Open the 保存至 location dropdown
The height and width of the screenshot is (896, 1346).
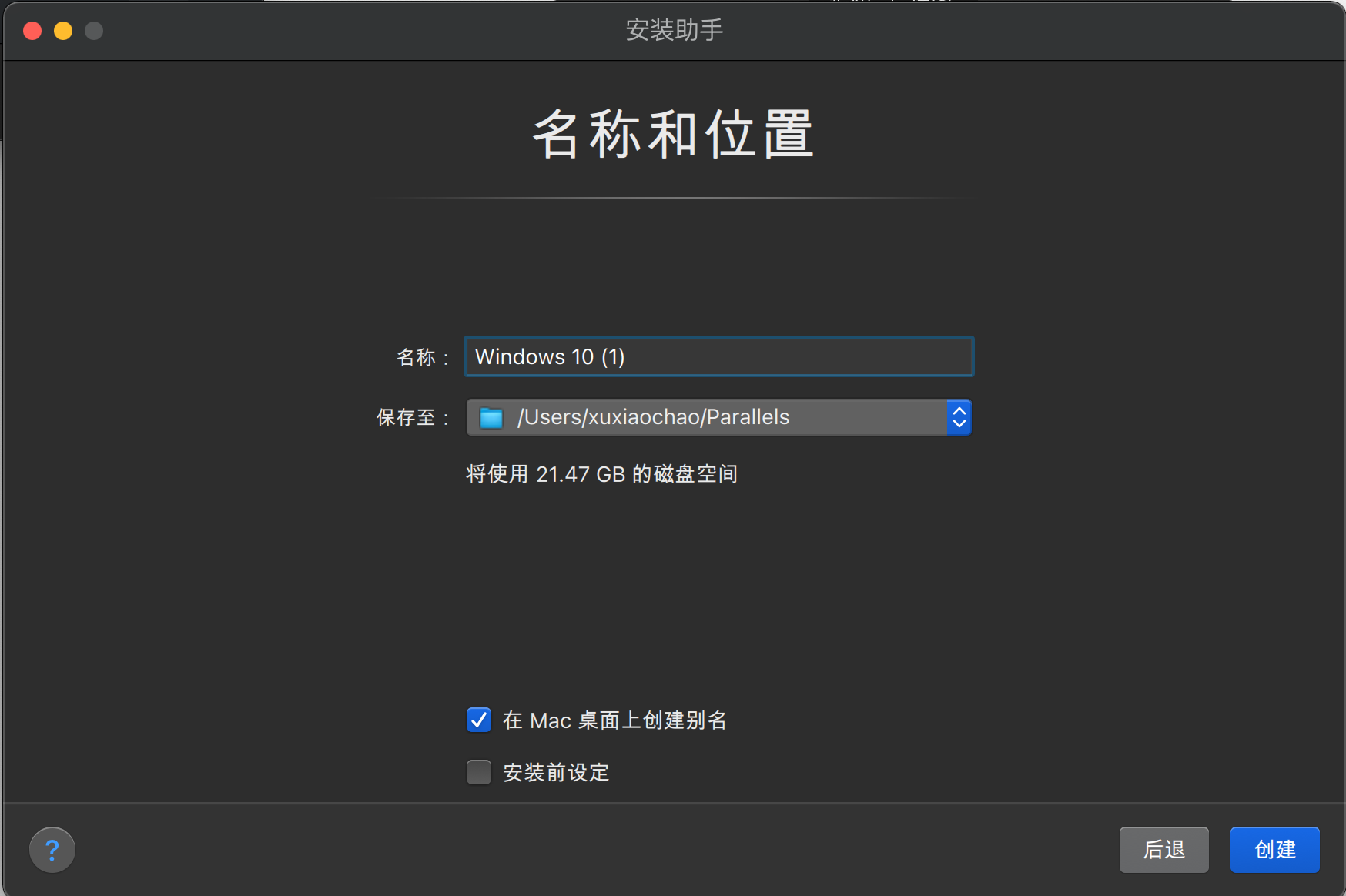point(718,417)
